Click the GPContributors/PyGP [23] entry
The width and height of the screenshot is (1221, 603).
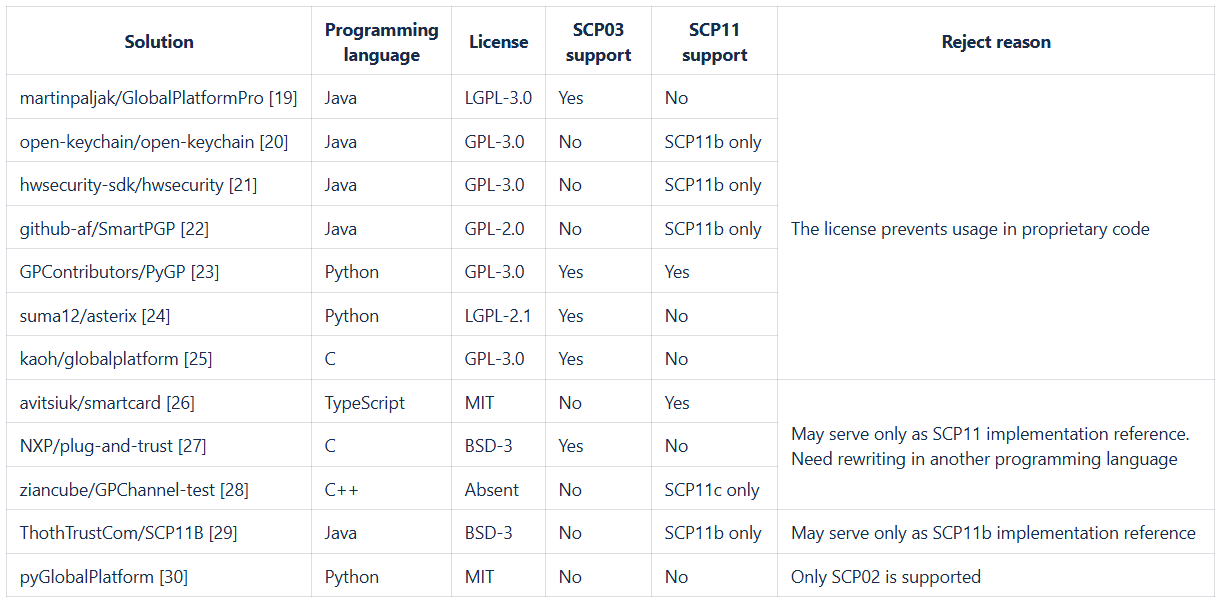coord(119,272)
